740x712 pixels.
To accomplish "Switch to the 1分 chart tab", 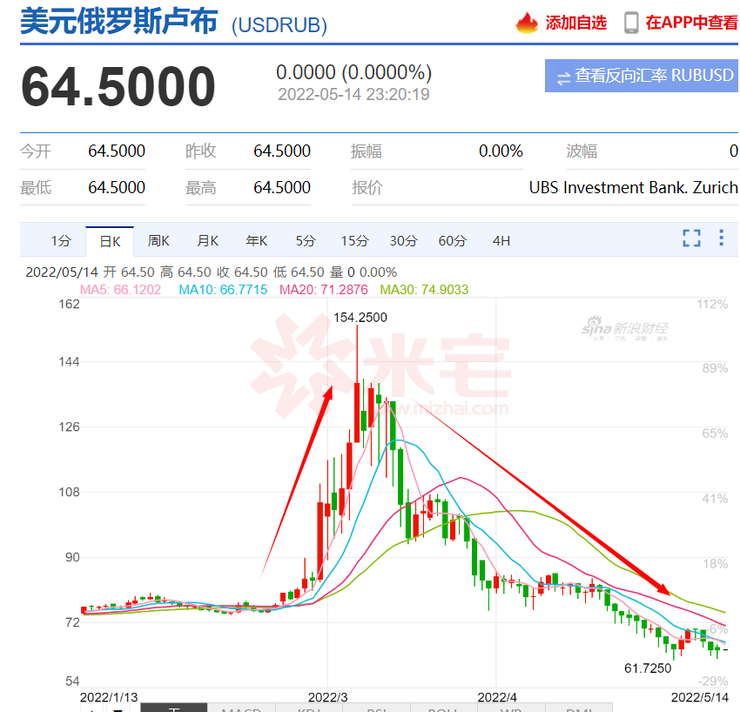I will pos(61,241).
